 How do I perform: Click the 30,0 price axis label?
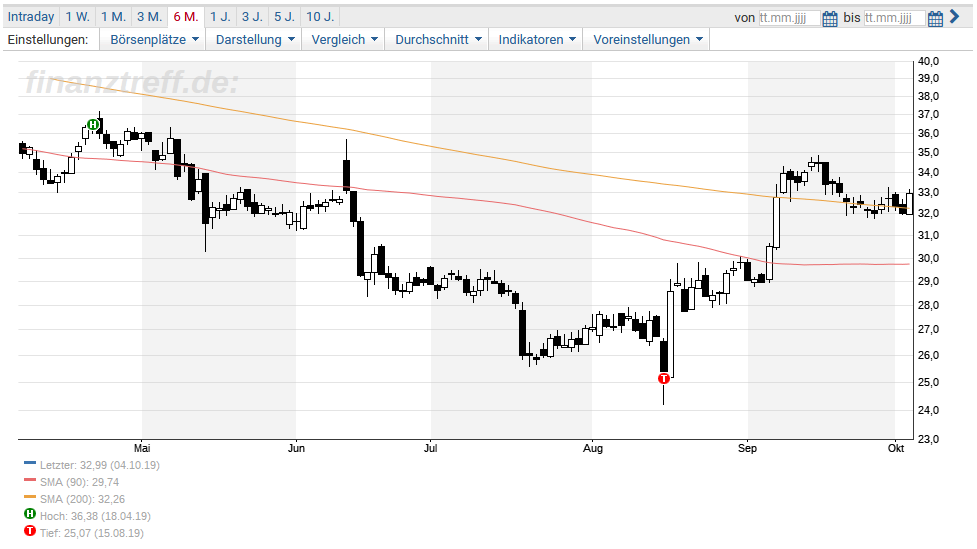[928, 258]
